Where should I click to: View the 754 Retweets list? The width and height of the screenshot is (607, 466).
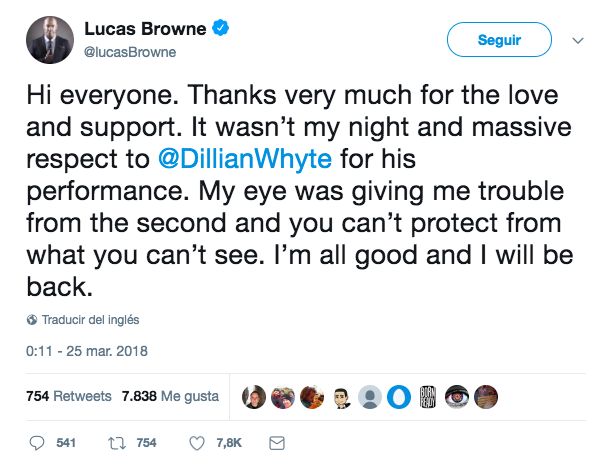68,396
